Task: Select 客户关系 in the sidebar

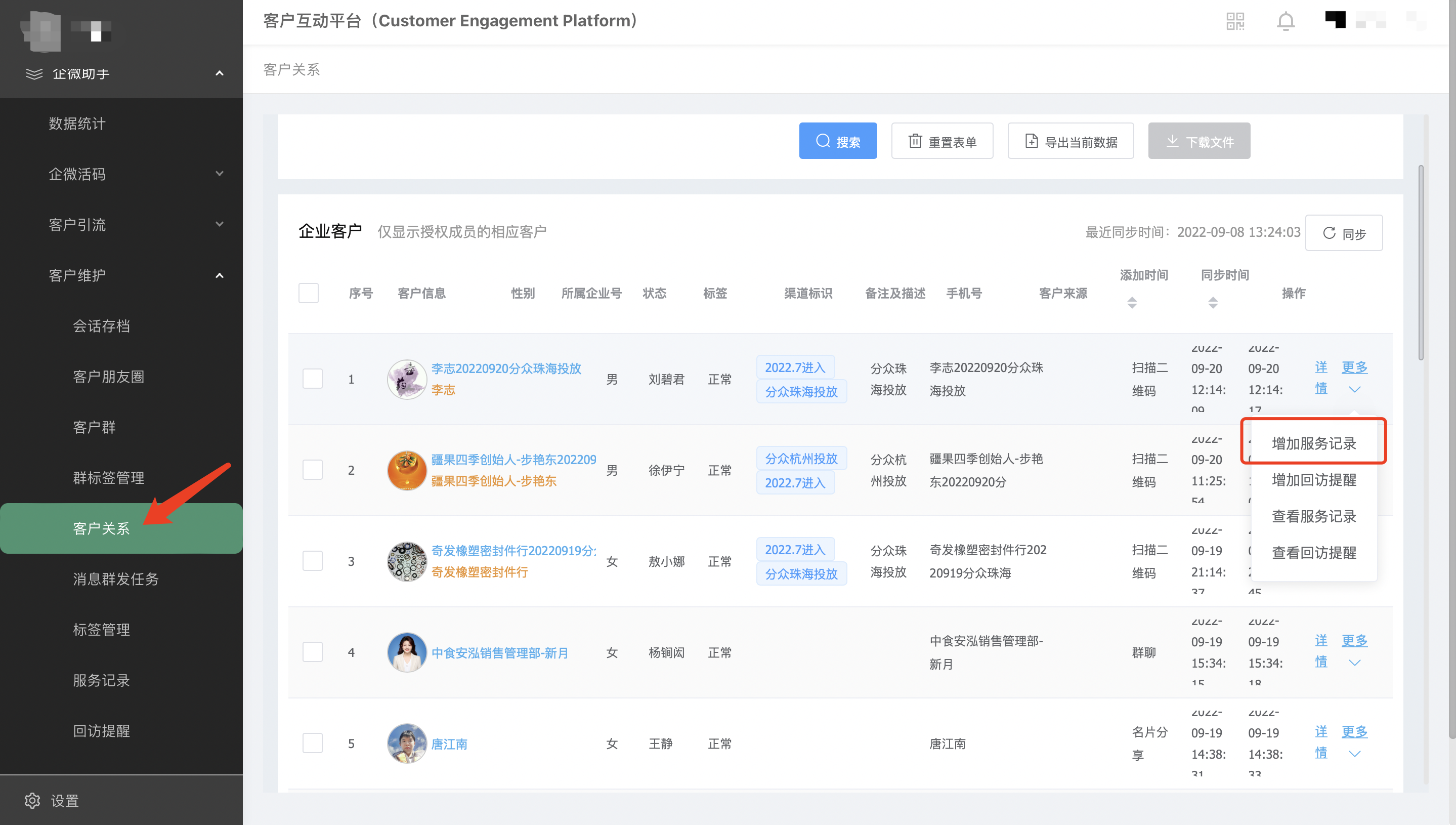Action: 121,528
